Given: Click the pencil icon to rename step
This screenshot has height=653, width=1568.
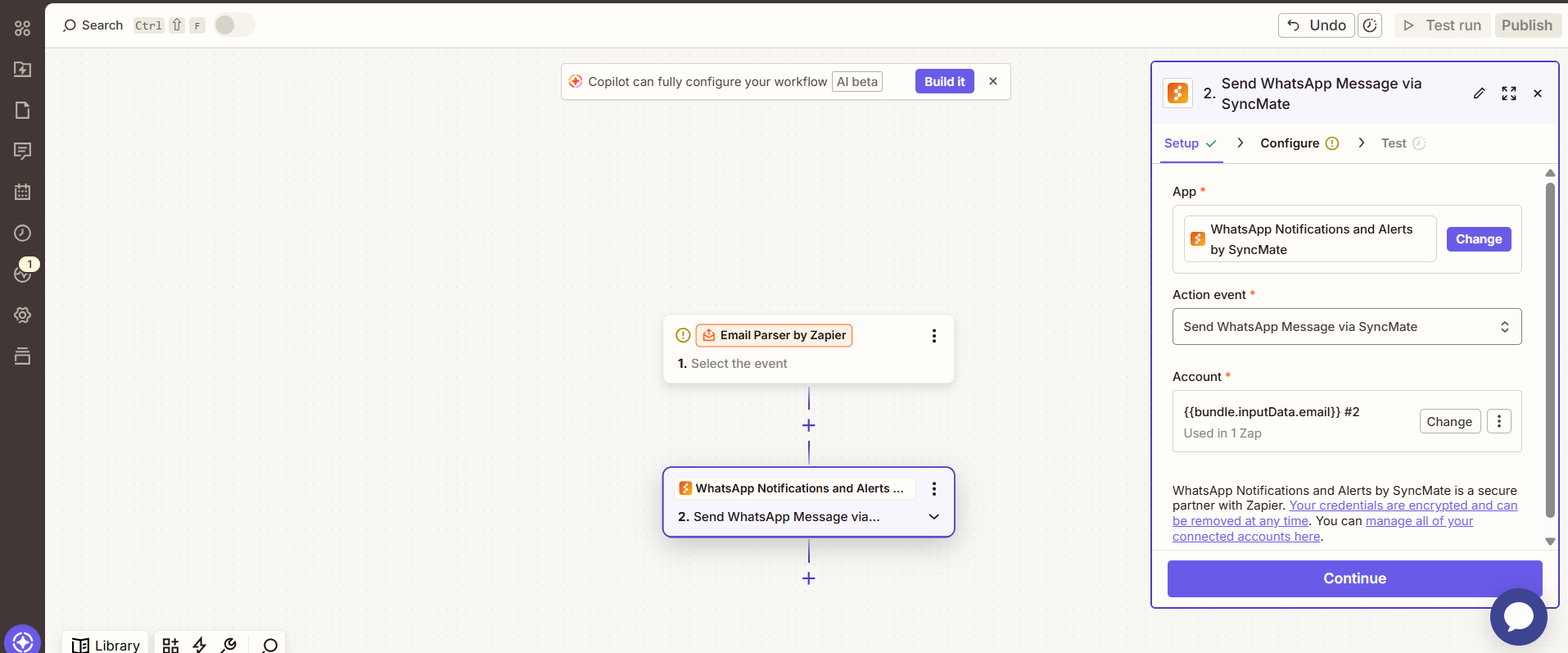Looking at the screenshot, I should pyautogui.click(x=1479, y=93).
